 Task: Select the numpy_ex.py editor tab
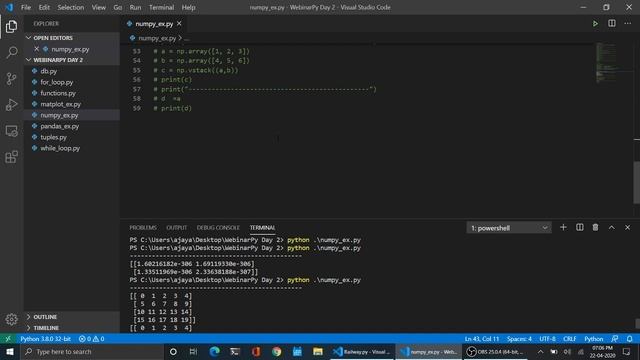coord(154,24)
